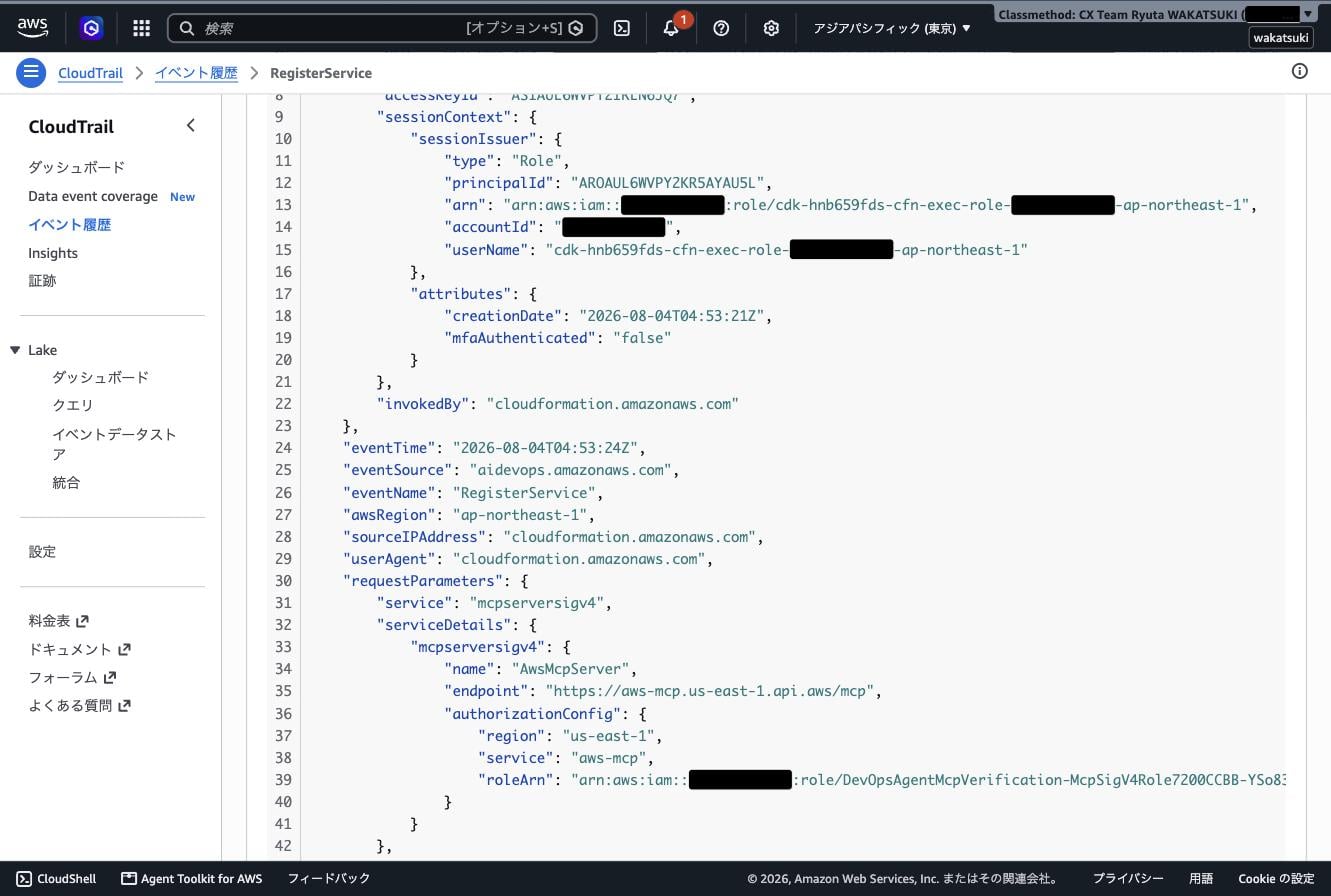The height and width of the screenshot is (896, 1331).
Task: Open ドキュメント external link
Action: point(80,649)
